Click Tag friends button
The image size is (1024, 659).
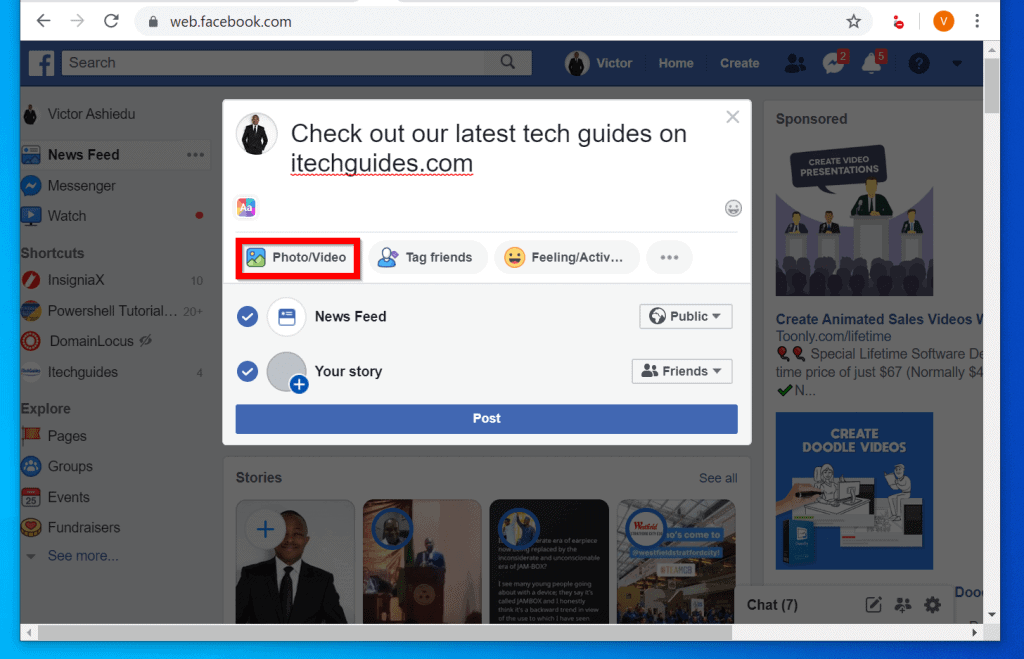[427, 257]
